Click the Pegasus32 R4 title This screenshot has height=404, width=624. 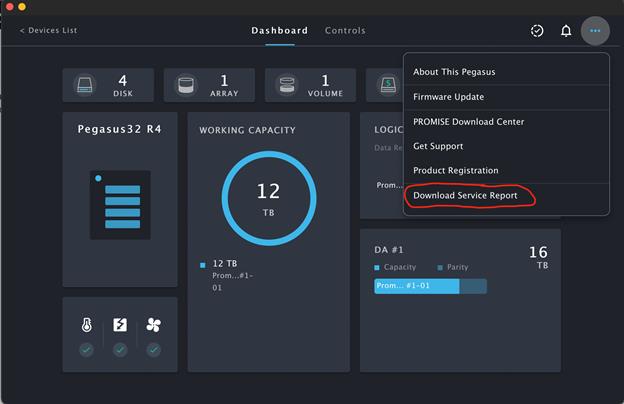(119, 129)
